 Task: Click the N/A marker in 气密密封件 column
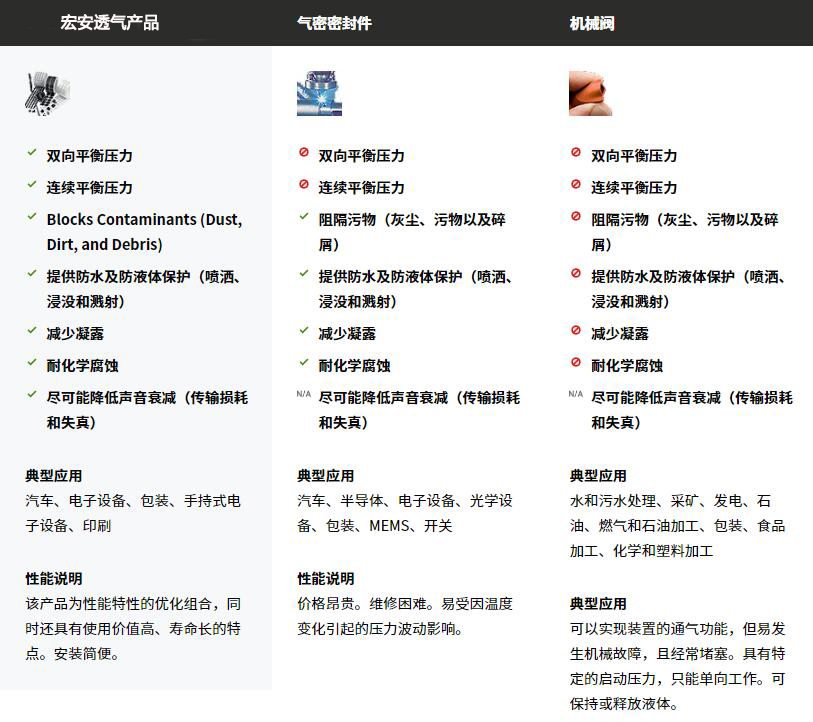coord(304,395)
